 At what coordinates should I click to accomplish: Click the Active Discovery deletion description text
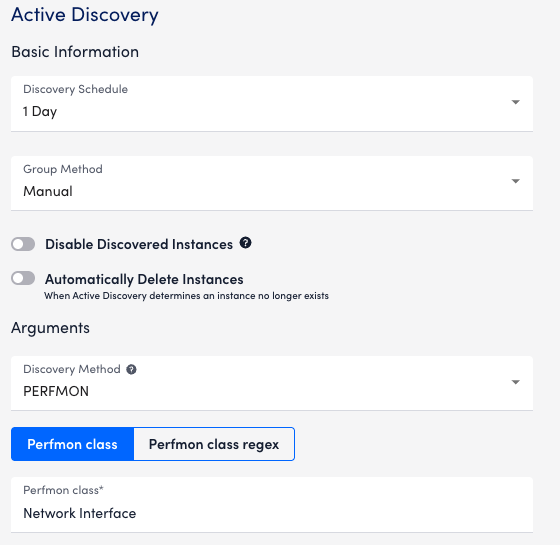(x=186, y=296)
